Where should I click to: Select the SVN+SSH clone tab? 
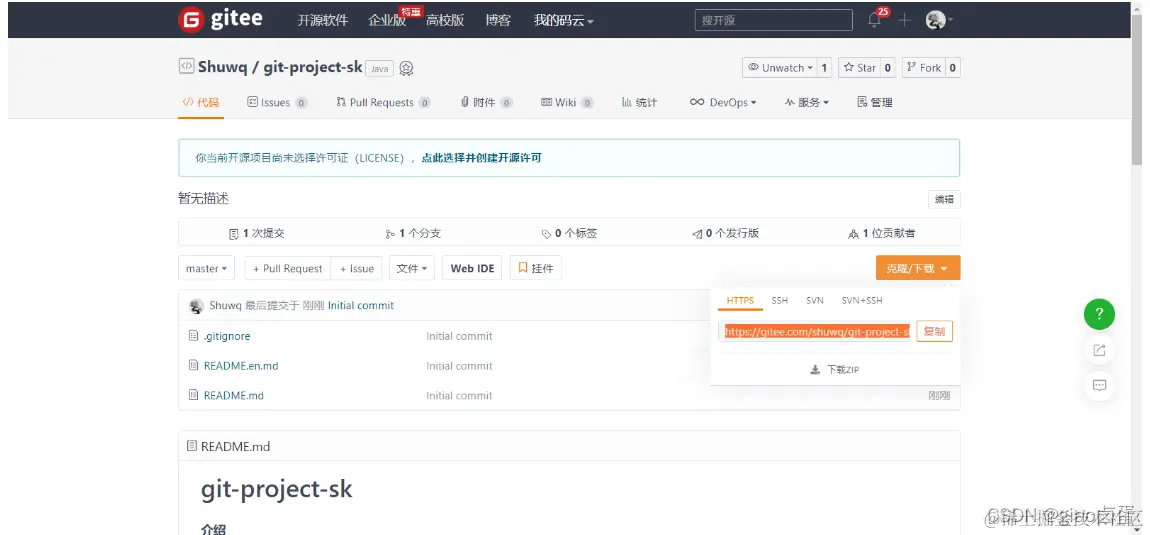(x=862, y=301)
